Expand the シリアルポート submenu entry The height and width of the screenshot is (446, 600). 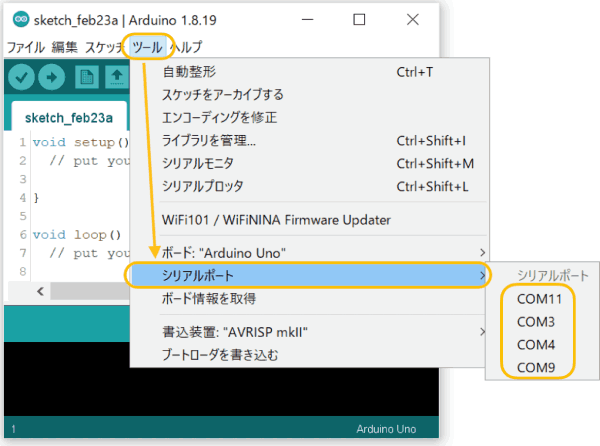309,275
